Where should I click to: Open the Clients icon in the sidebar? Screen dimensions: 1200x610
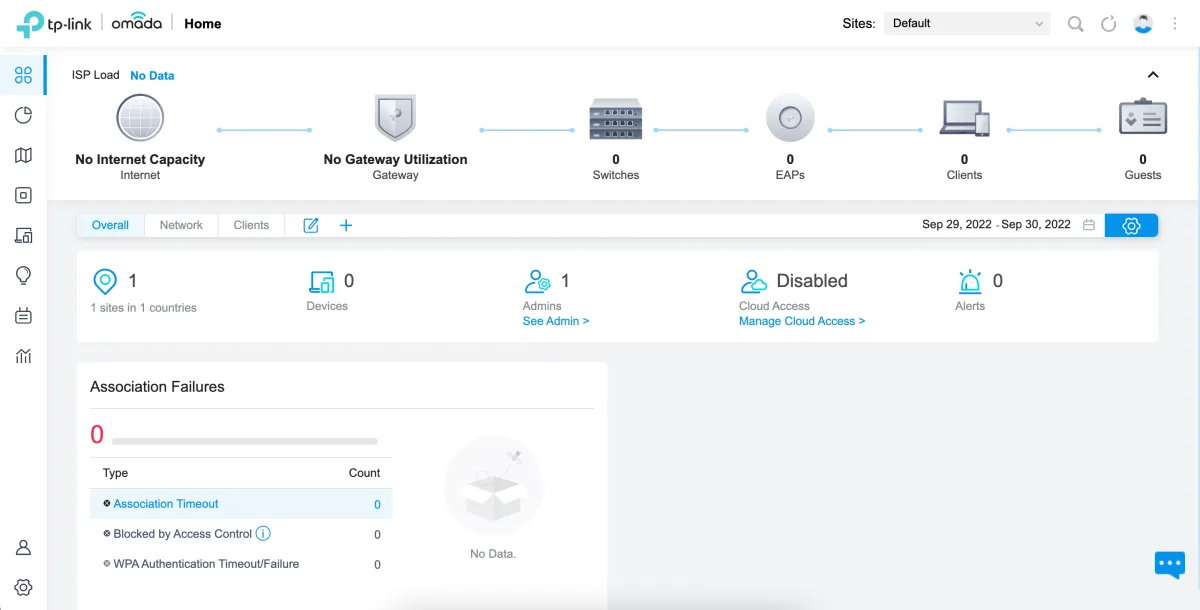click(x=23, y=235)
